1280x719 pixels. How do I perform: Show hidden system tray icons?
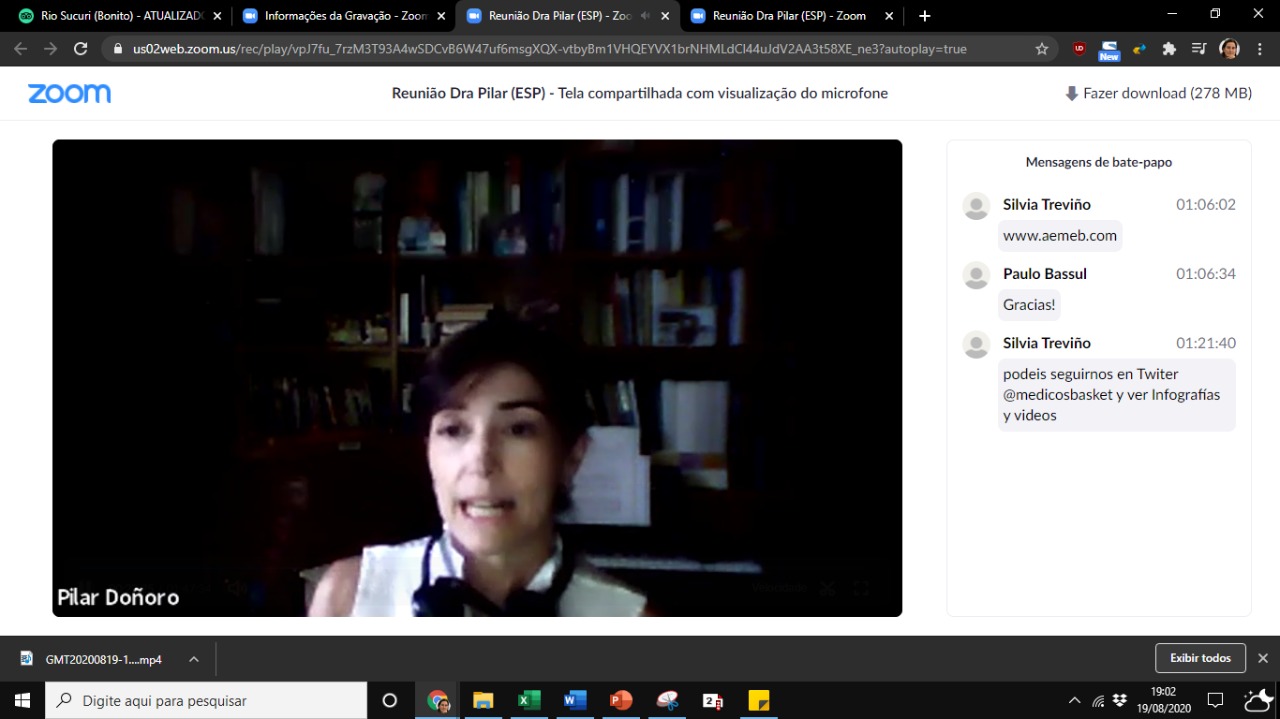(1074, 700)
